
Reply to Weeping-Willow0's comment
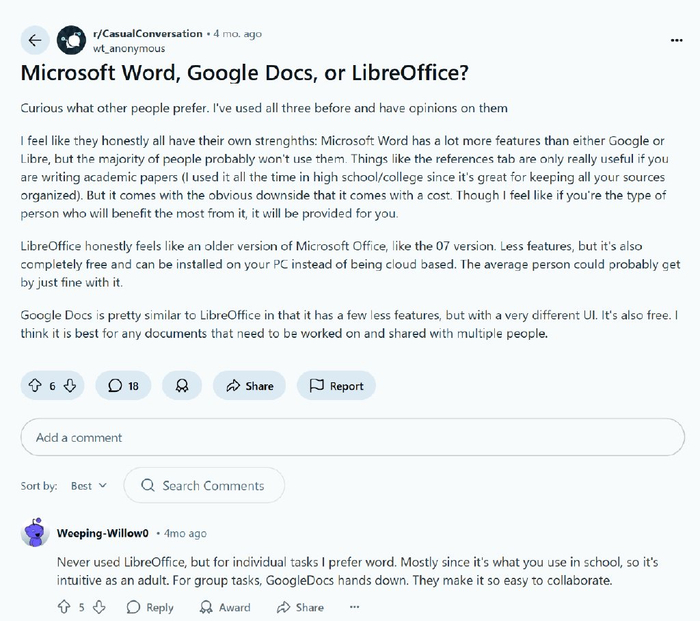click(150, 607)
